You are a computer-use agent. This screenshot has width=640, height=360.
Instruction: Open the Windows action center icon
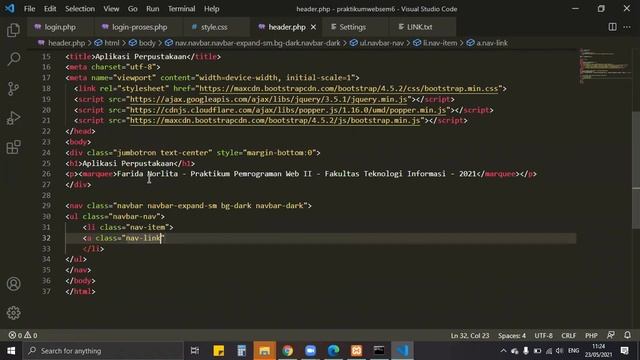tap(624, 351)
